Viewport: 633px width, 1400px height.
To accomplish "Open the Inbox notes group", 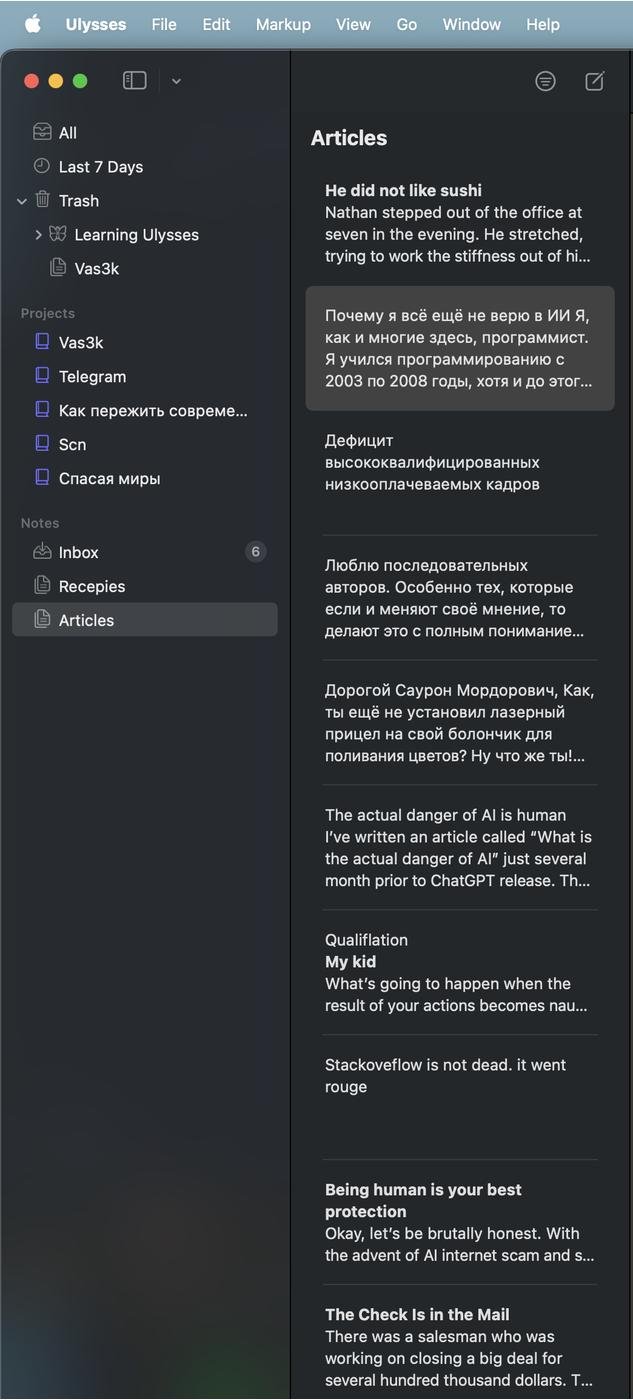I will point(145,553).
